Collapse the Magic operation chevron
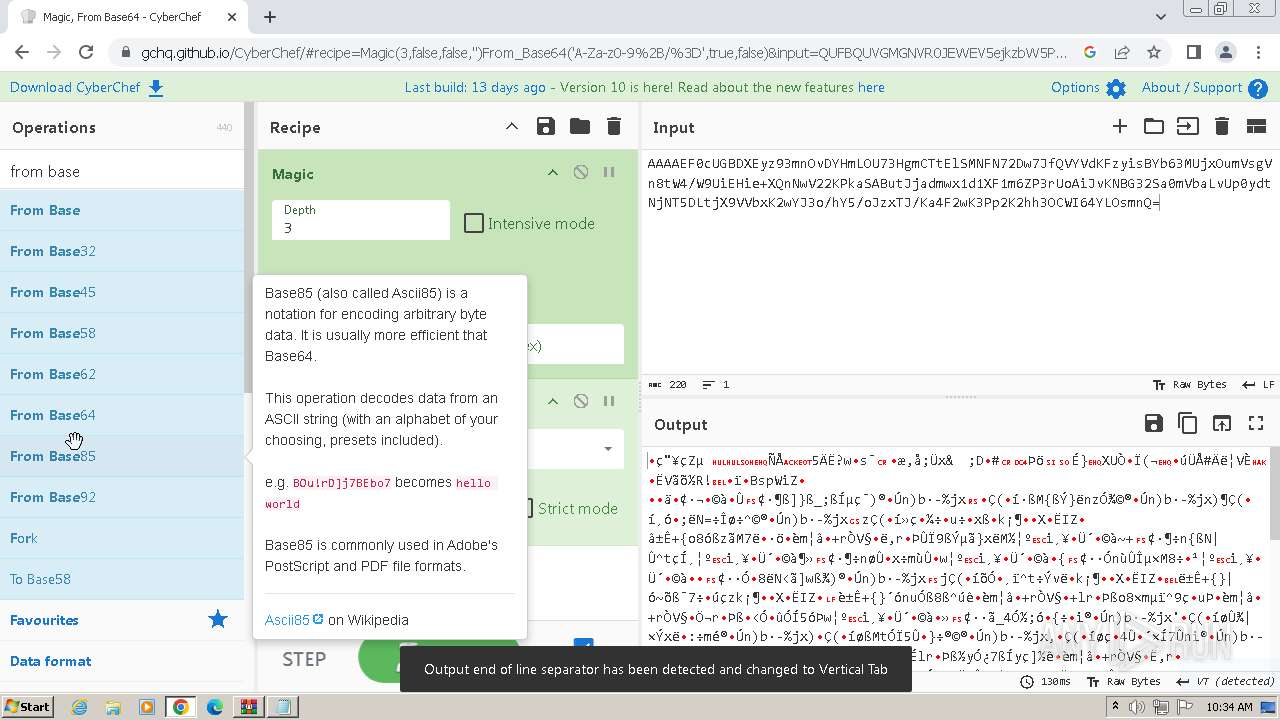This screenshot has width=1280, height=720. click(552, 173)
